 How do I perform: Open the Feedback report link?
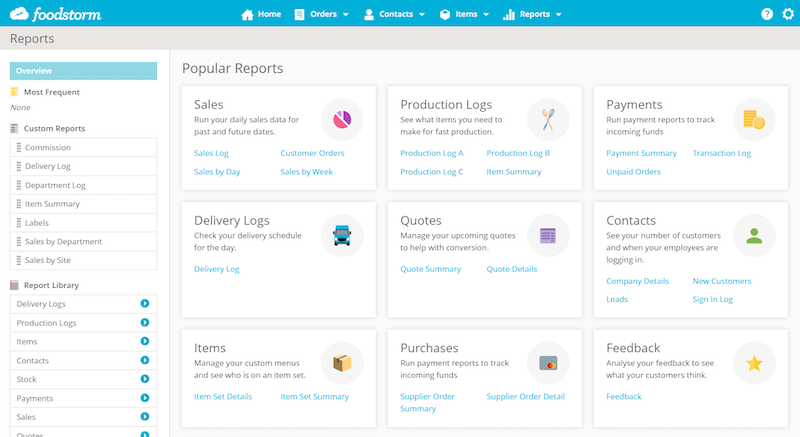[x=623, y=396]
